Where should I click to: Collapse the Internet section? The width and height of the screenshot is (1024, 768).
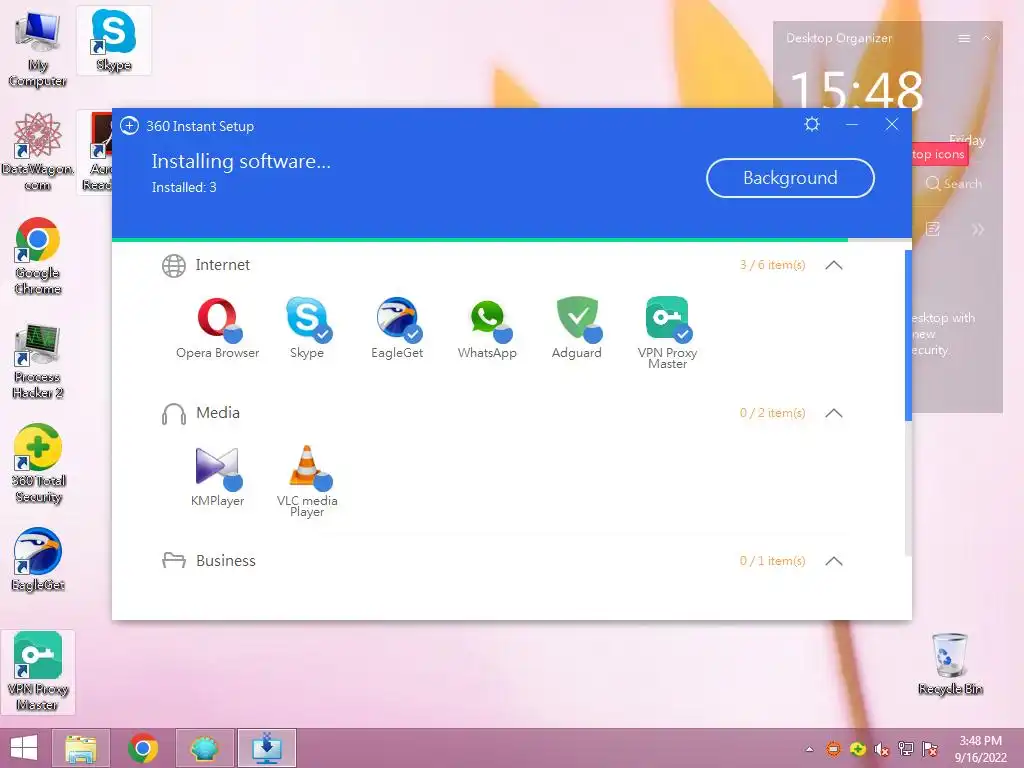pyautogui.click(x=834, y=265)
